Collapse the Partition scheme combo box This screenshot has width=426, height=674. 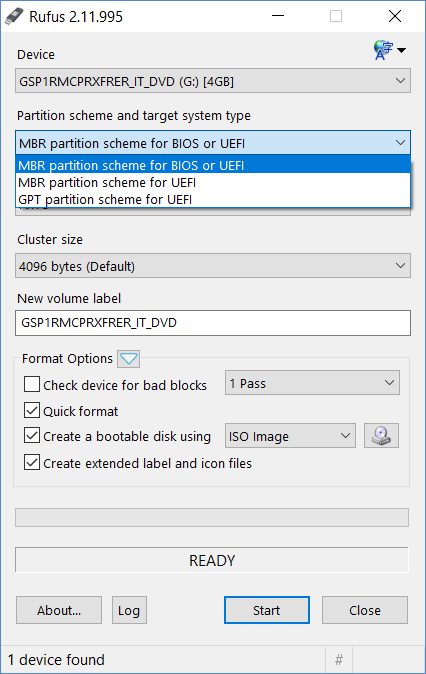[x=213, y=143]
